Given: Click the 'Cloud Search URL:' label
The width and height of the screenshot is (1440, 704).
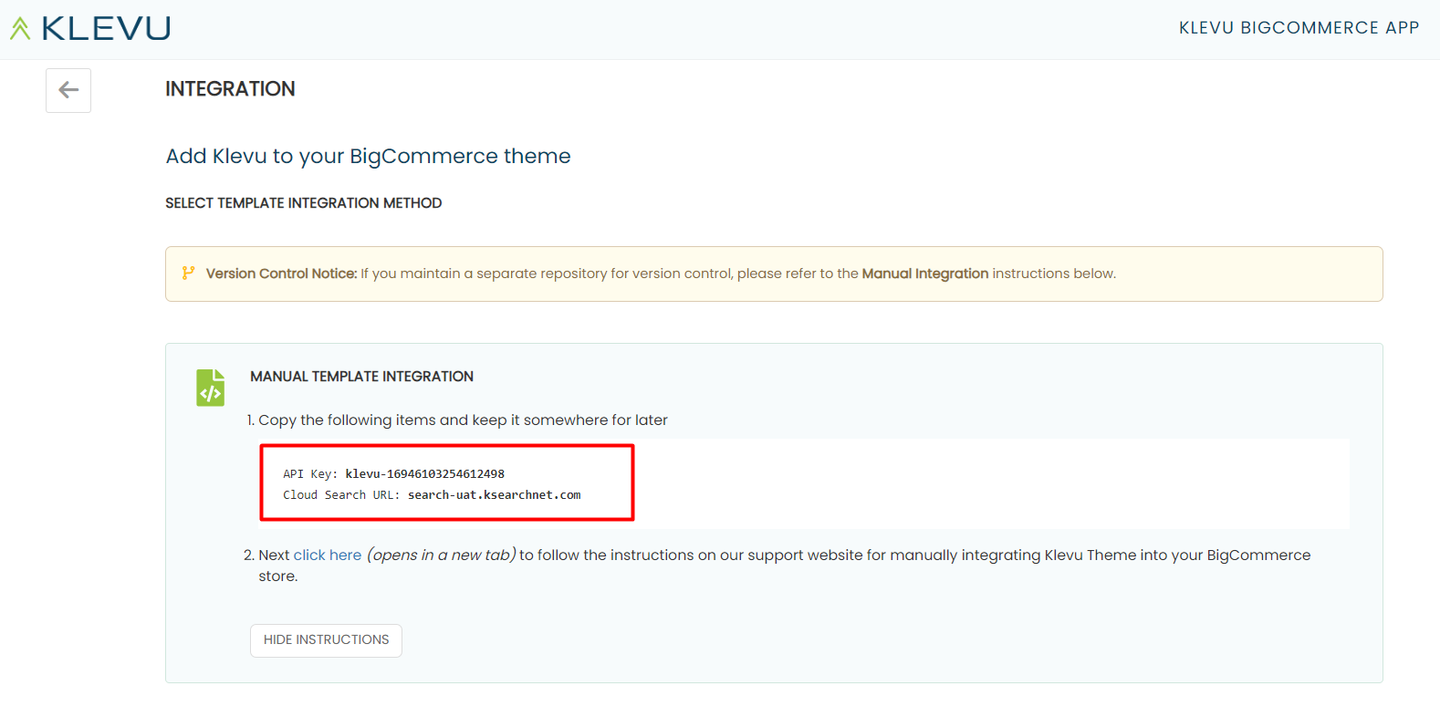Looking at the screenshot, I should click(x=342, y=495).
